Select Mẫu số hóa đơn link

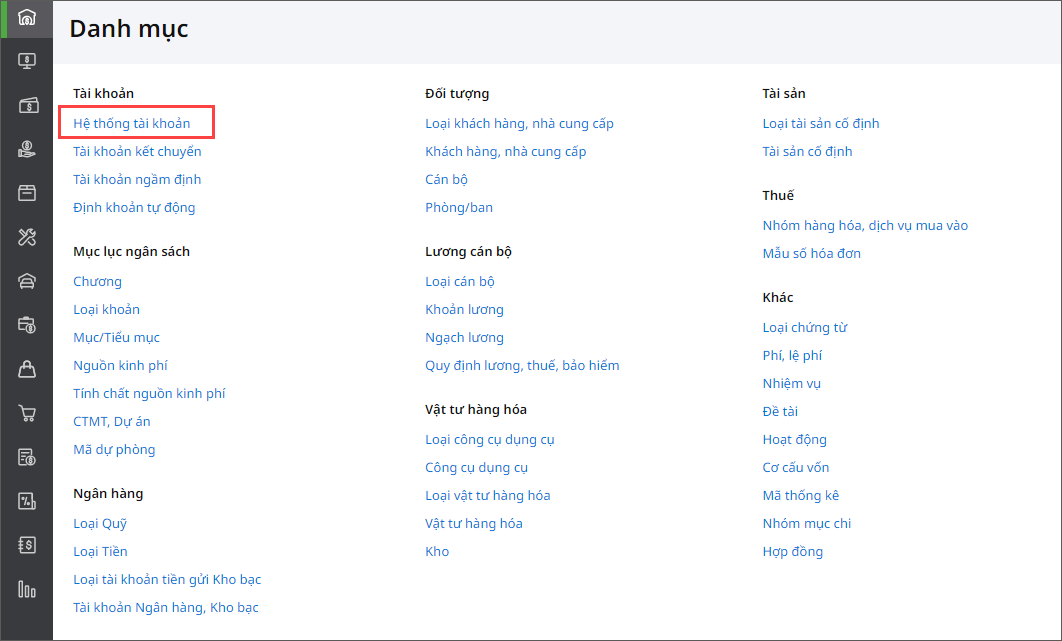coord(811,253)
